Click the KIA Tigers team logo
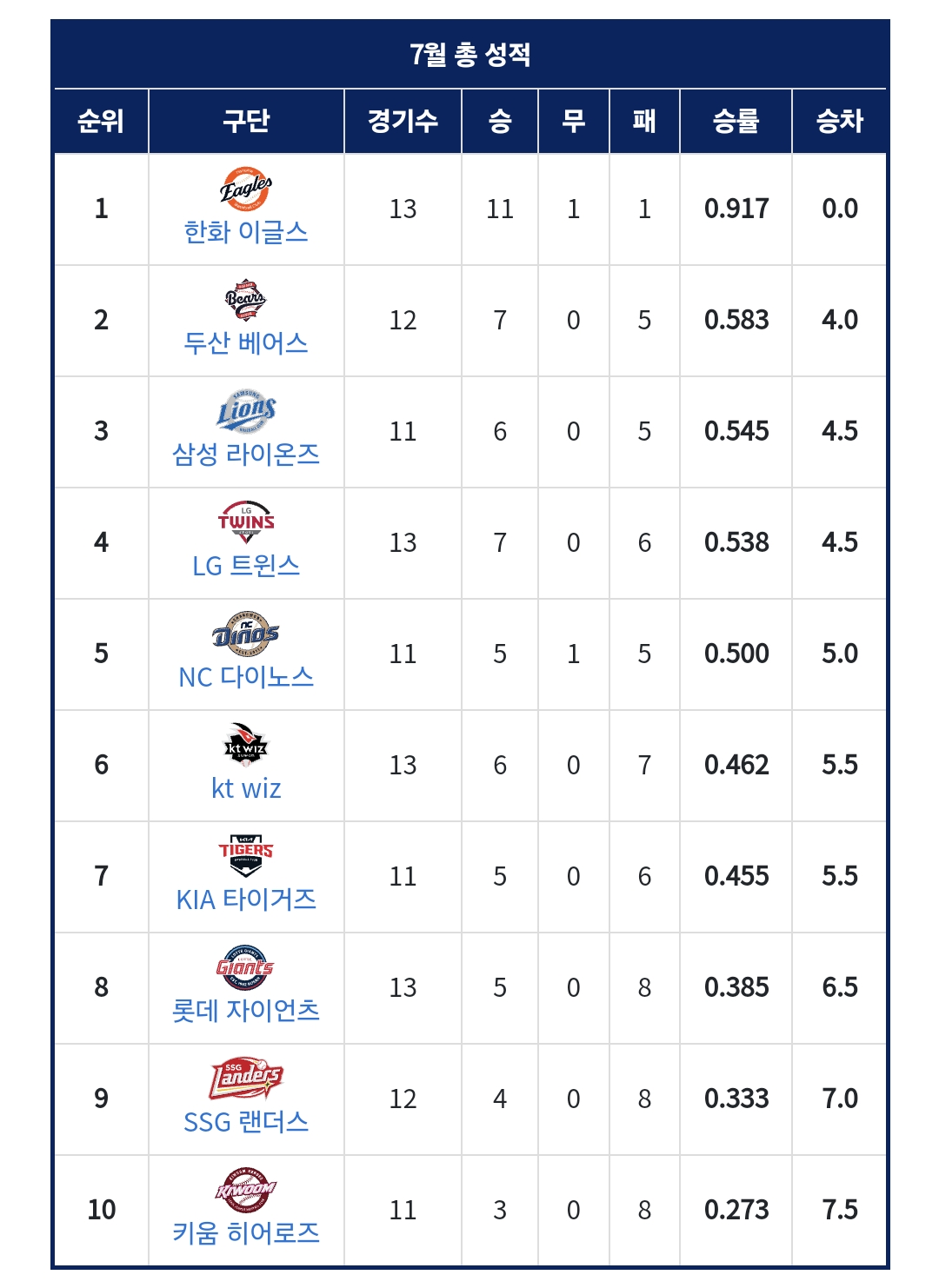939x1288 pixels. pos(246,856)
